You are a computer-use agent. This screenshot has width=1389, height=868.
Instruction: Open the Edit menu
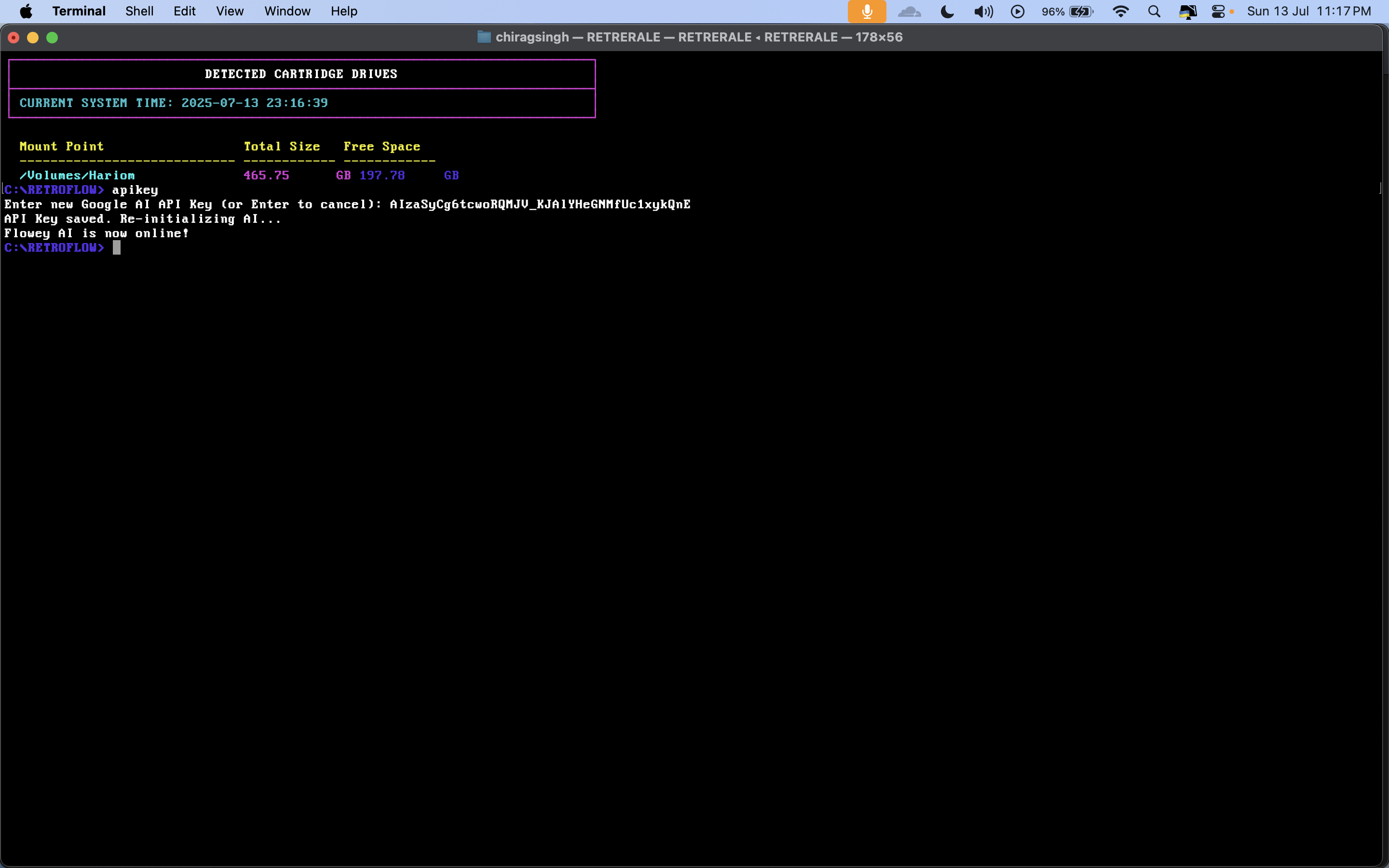point(184,12)
